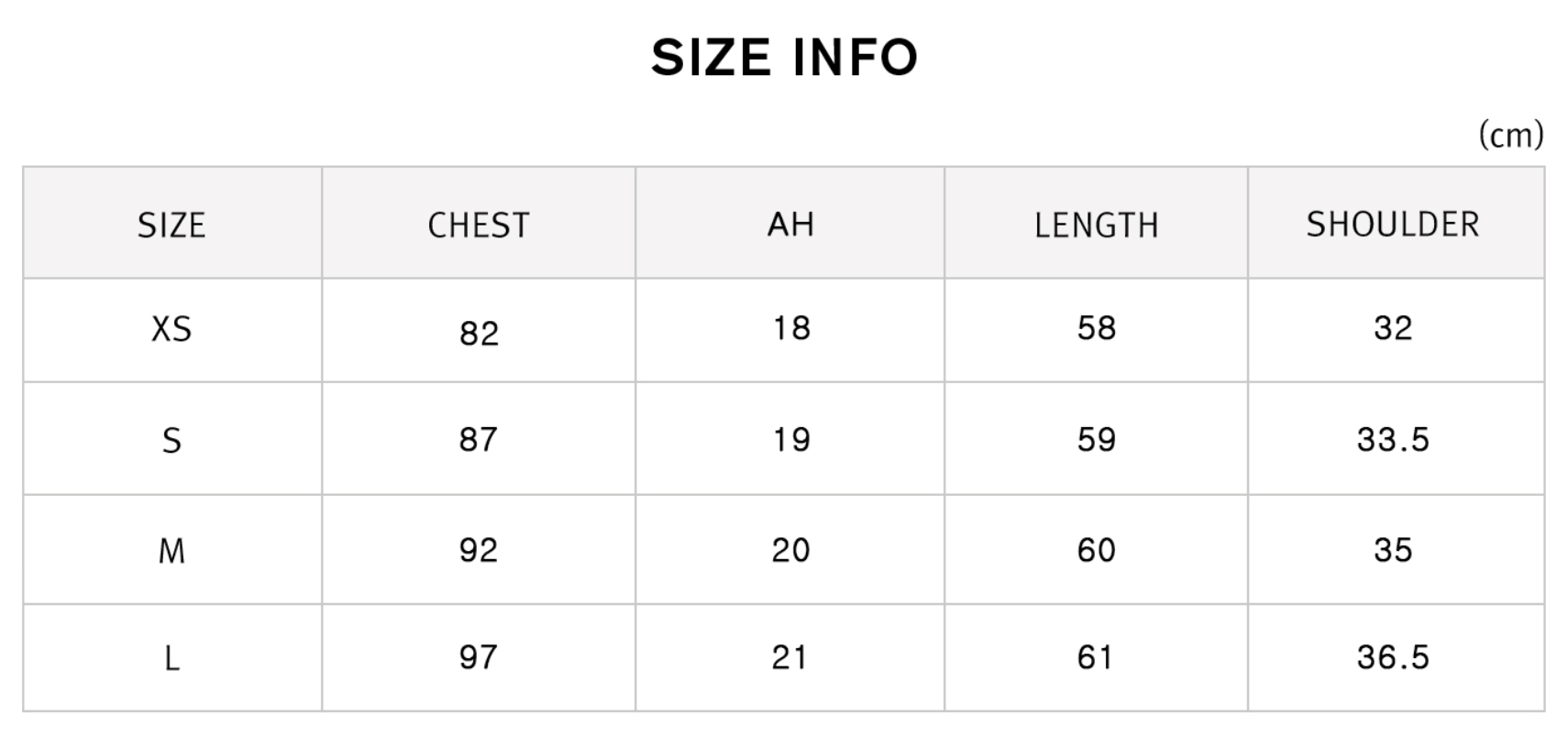
Task: Select the LENGTH column header
Action: 1097,225
